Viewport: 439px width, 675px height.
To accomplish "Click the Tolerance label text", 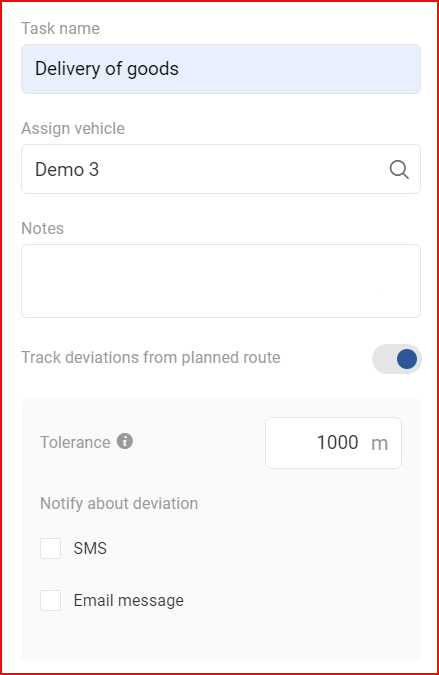I will pyautogui.click(x=75, y=443).
